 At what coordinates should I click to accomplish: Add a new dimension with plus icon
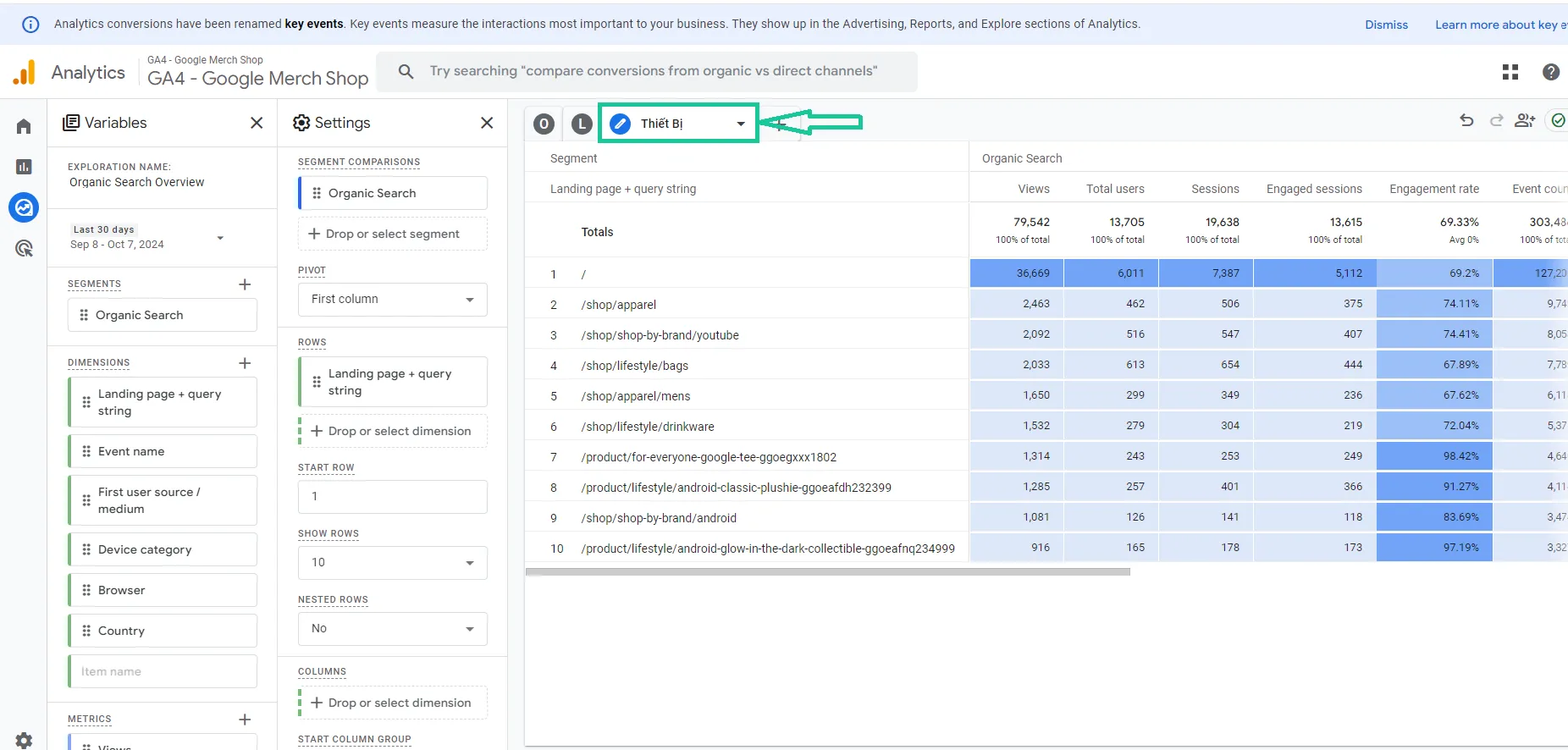click(x=245, y=363)
